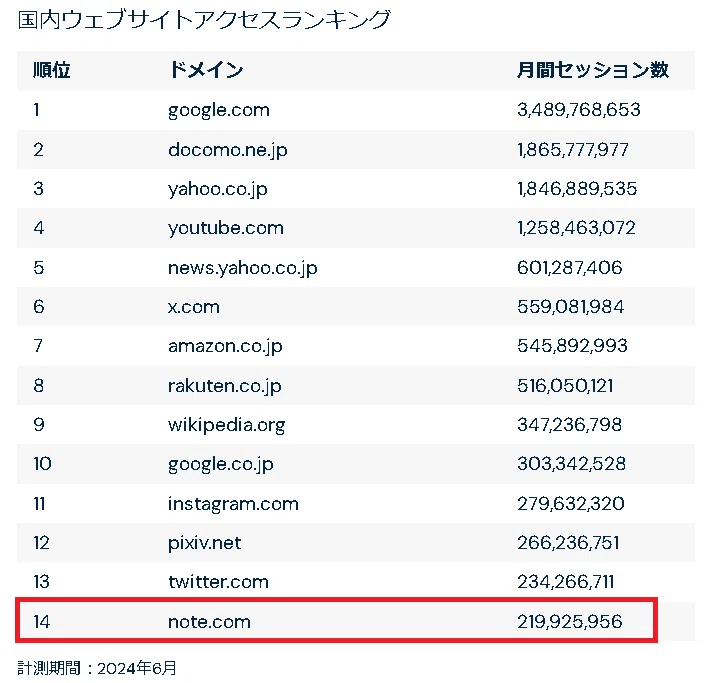Image resolution: width=707 pixels, height=683 pixels.
Task: Click the session value 601,287,406
Action: tap(569, 267)
